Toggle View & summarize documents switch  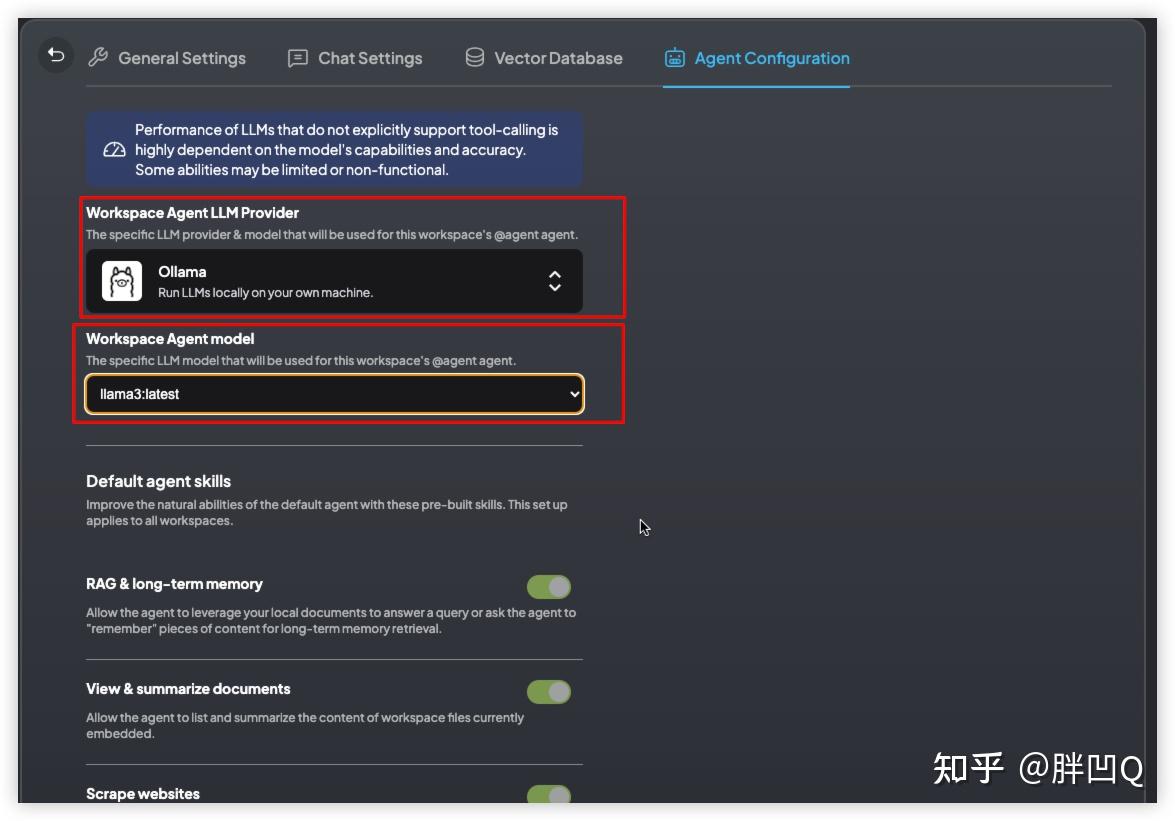(x=549, y=691)
